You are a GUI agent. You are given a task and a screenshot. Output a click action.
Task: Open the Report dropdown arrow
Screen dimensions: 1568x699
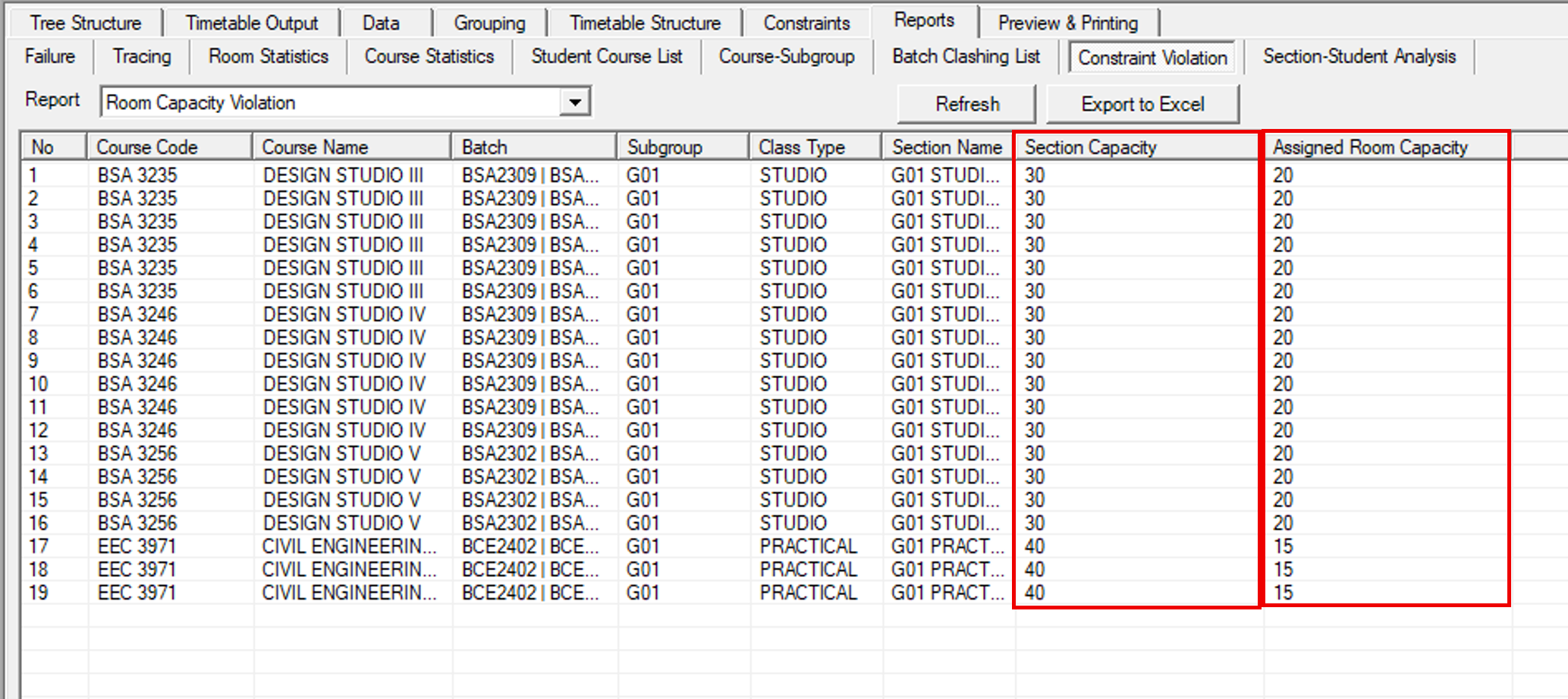(x=575, y=102)
